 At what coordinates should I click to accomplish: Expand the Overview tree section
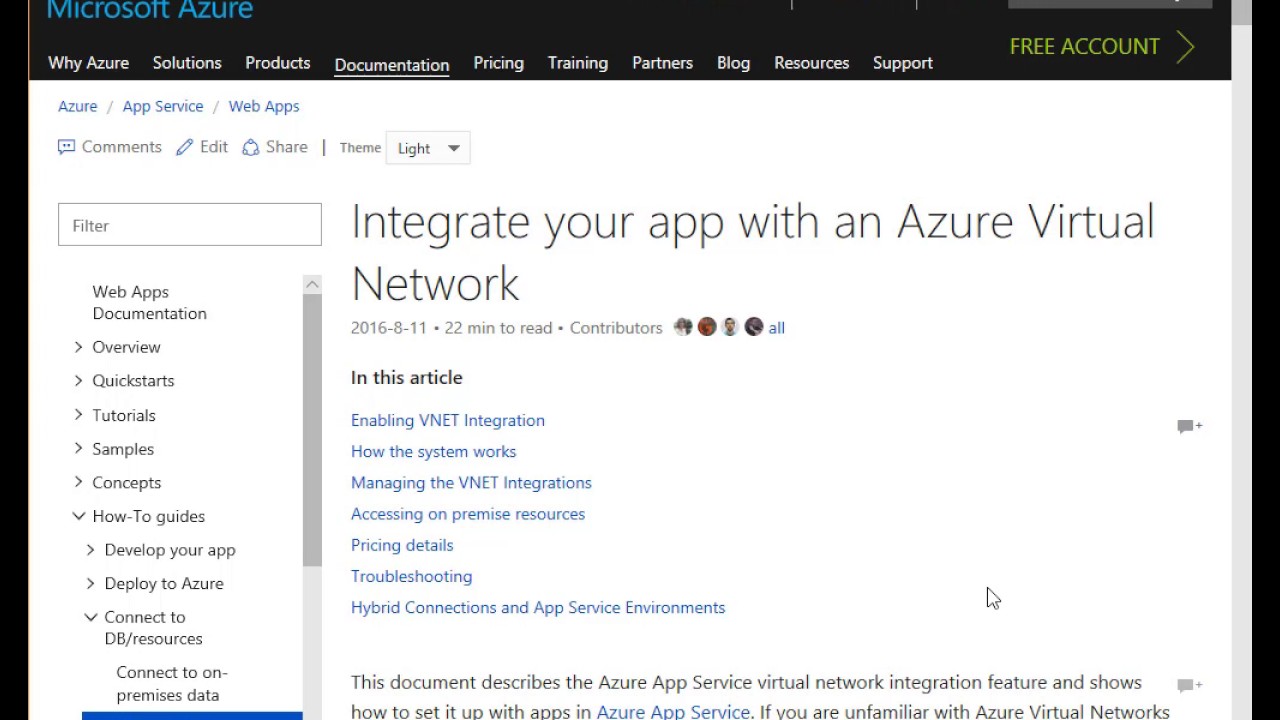79,347
